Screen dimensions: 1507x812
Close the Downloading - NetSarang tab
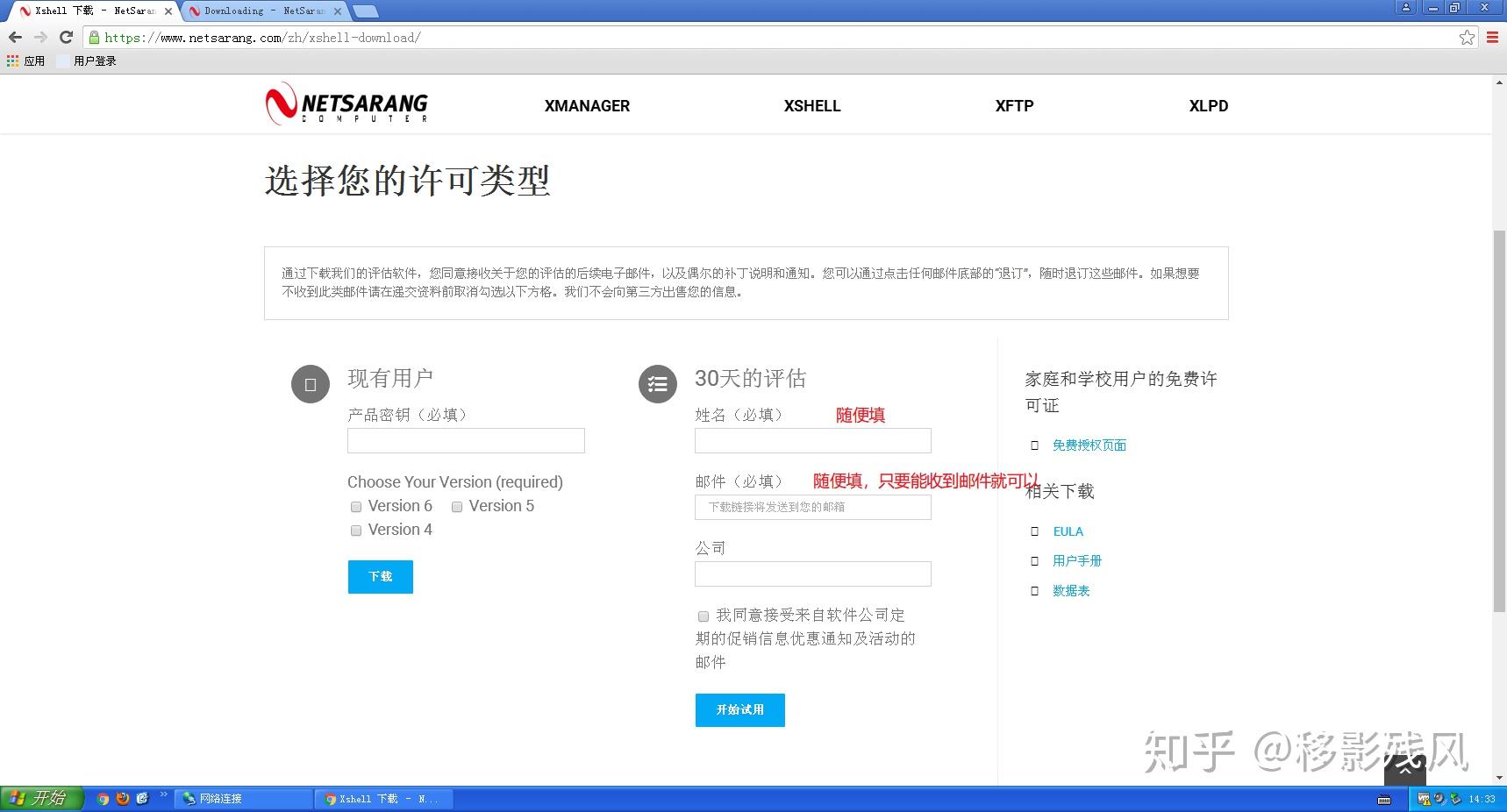point(338,11)
